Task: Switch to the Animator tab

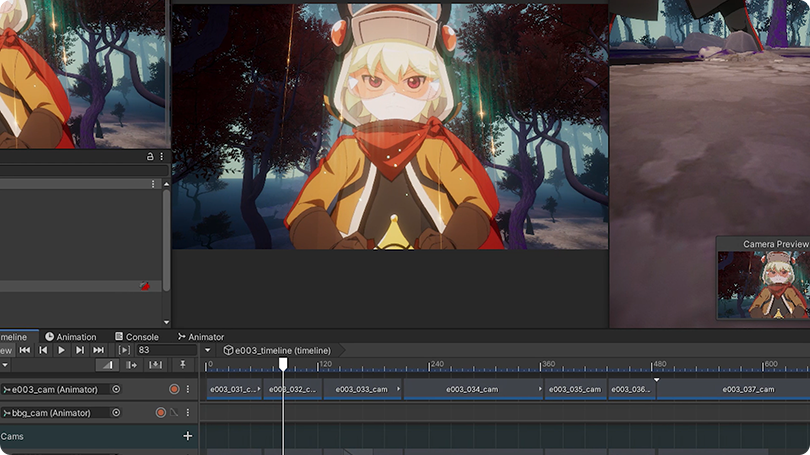Action: 200,337
